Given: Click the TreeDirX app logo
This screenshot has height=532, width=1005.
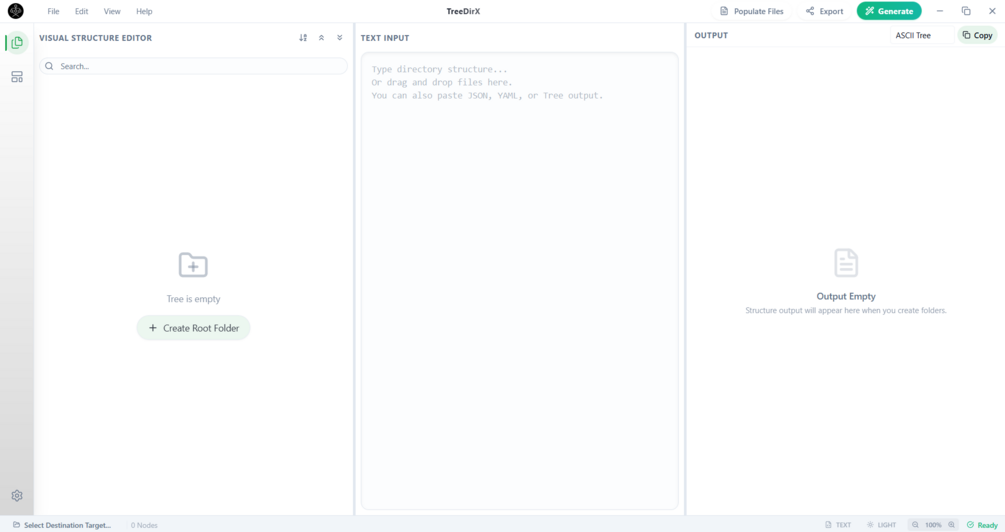Looking at the screenshot, I should pyautogui.click(x=15, y=11).
